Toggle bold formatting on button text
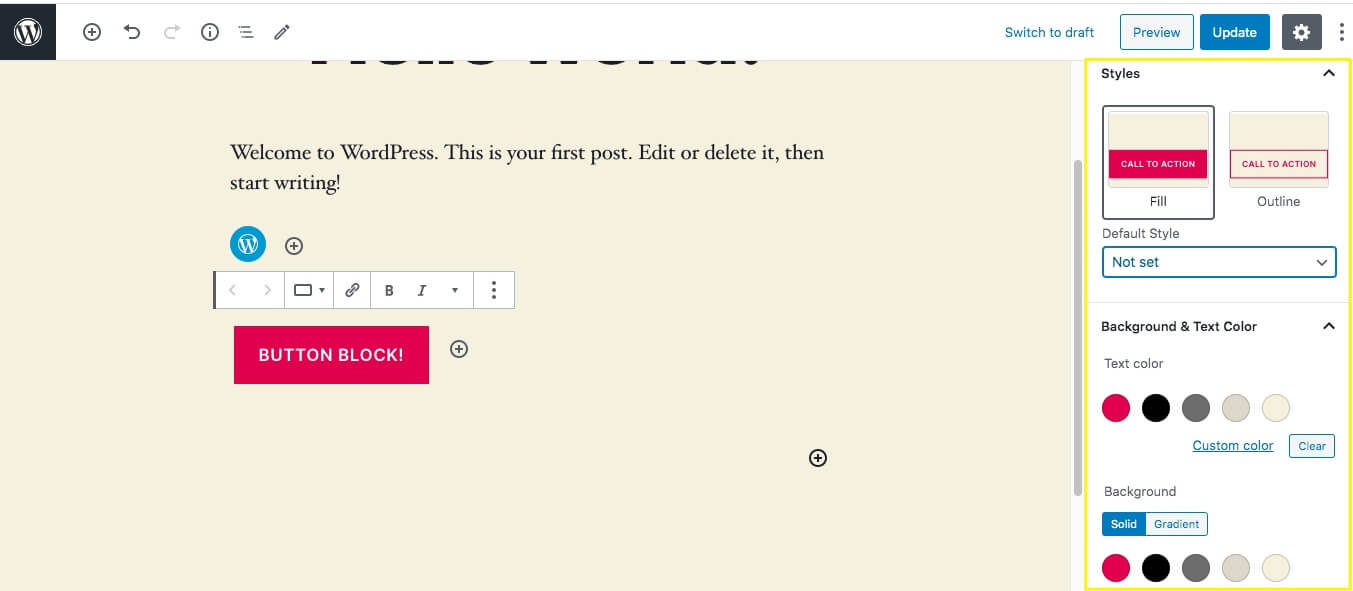 [389, 290]
